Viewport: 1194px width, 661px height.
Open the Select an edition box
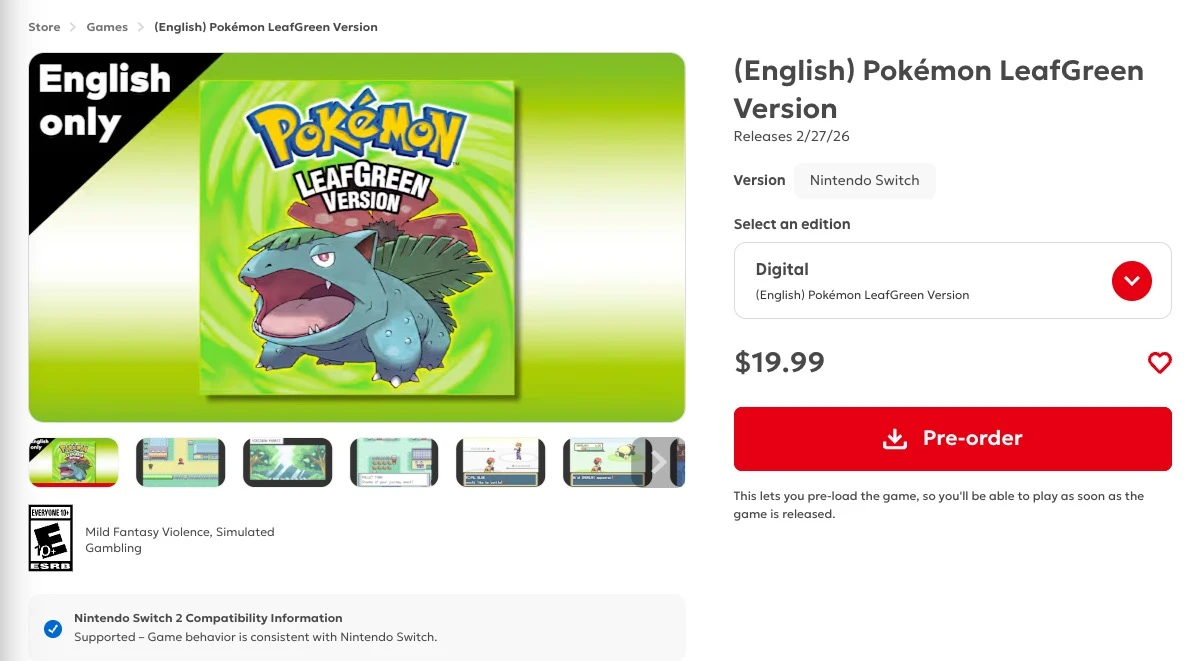click(x=920, y=281)
